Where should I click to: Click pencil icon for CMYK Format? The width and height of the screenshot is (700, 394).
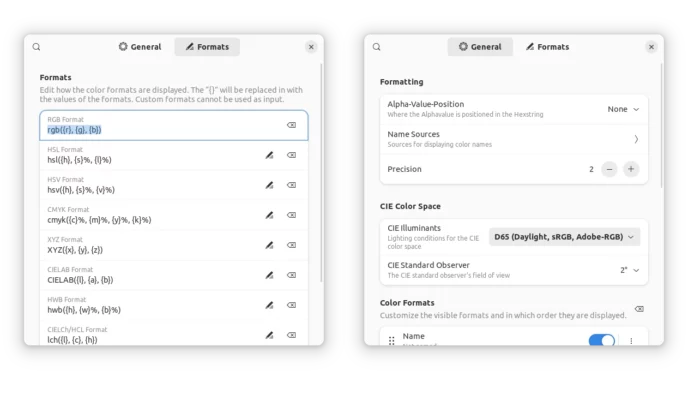pos(269,215)
